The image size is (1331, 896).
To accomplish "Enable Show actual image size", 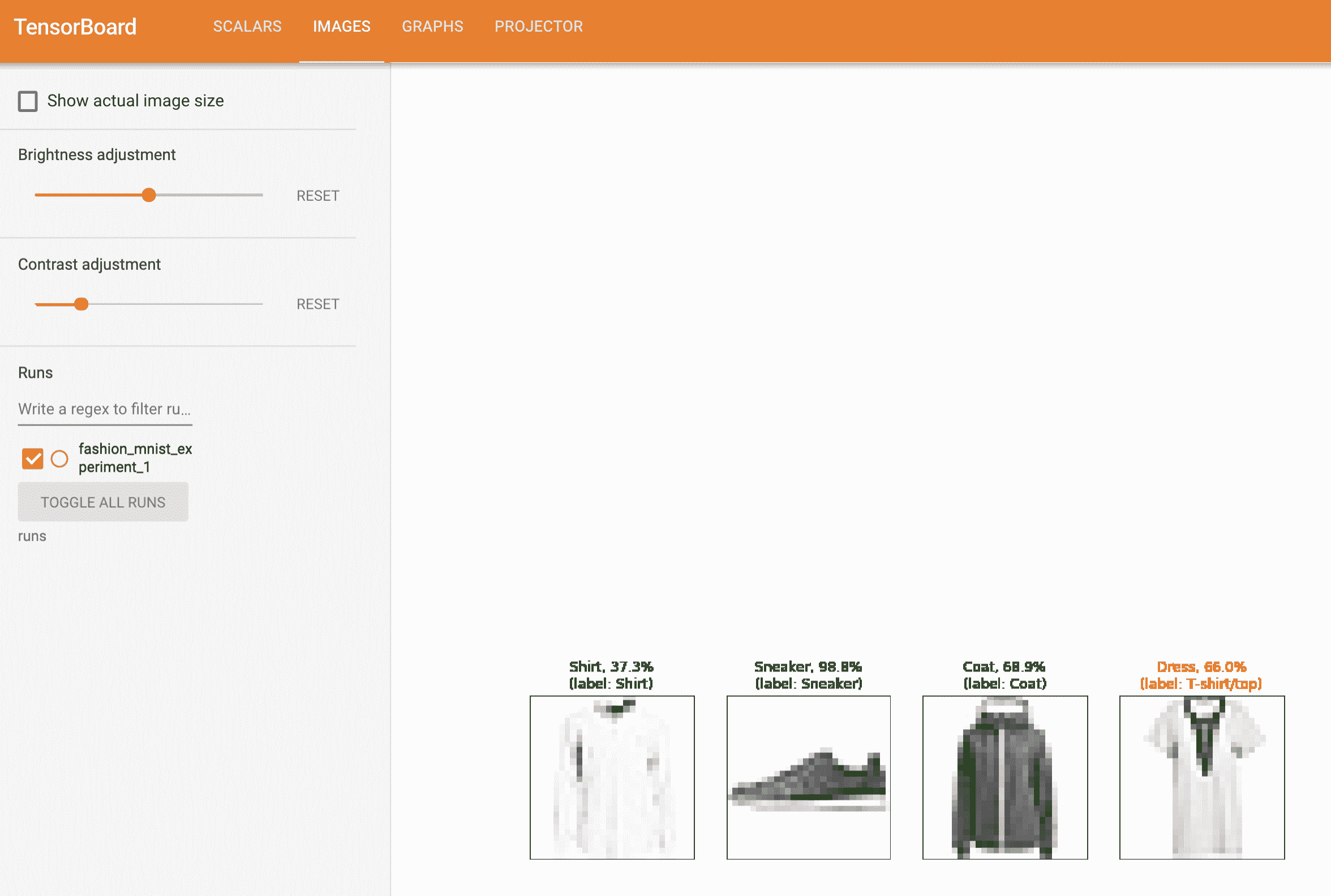I will point(27,101).
